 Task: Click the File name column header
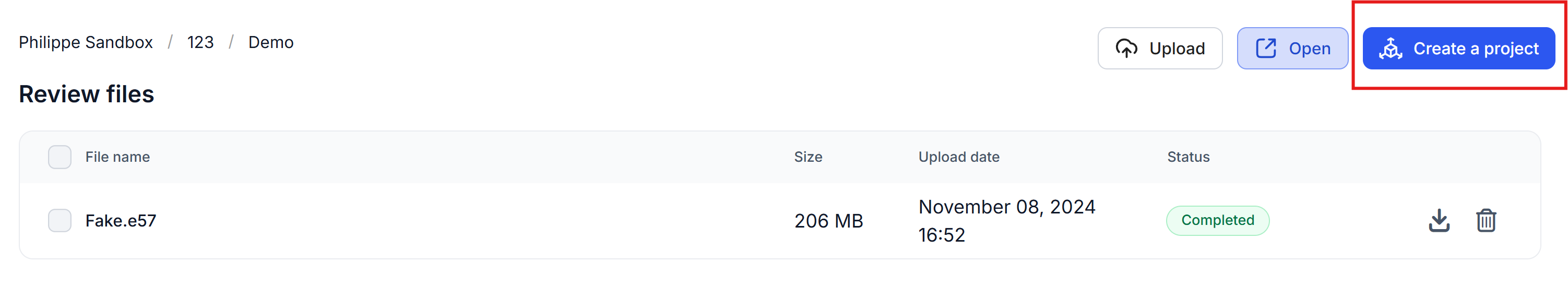[117, 157]
